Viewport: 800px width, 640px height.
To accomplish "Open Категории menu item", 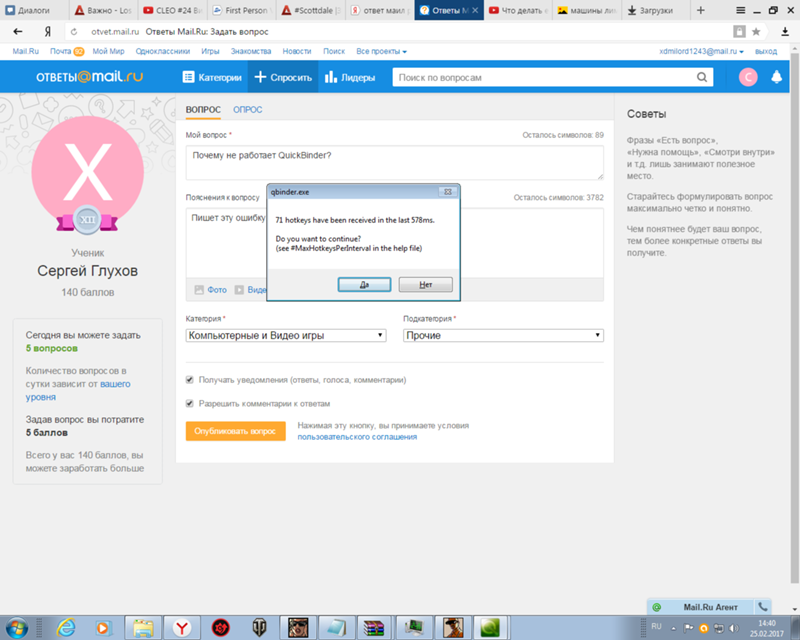I will tap(212, 77).
